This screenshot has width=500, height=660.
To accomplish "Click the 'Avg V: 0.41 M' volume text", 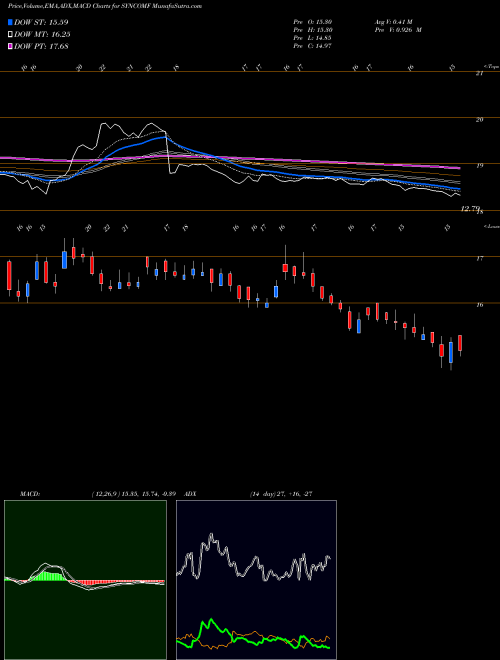I will click(394, 22).
